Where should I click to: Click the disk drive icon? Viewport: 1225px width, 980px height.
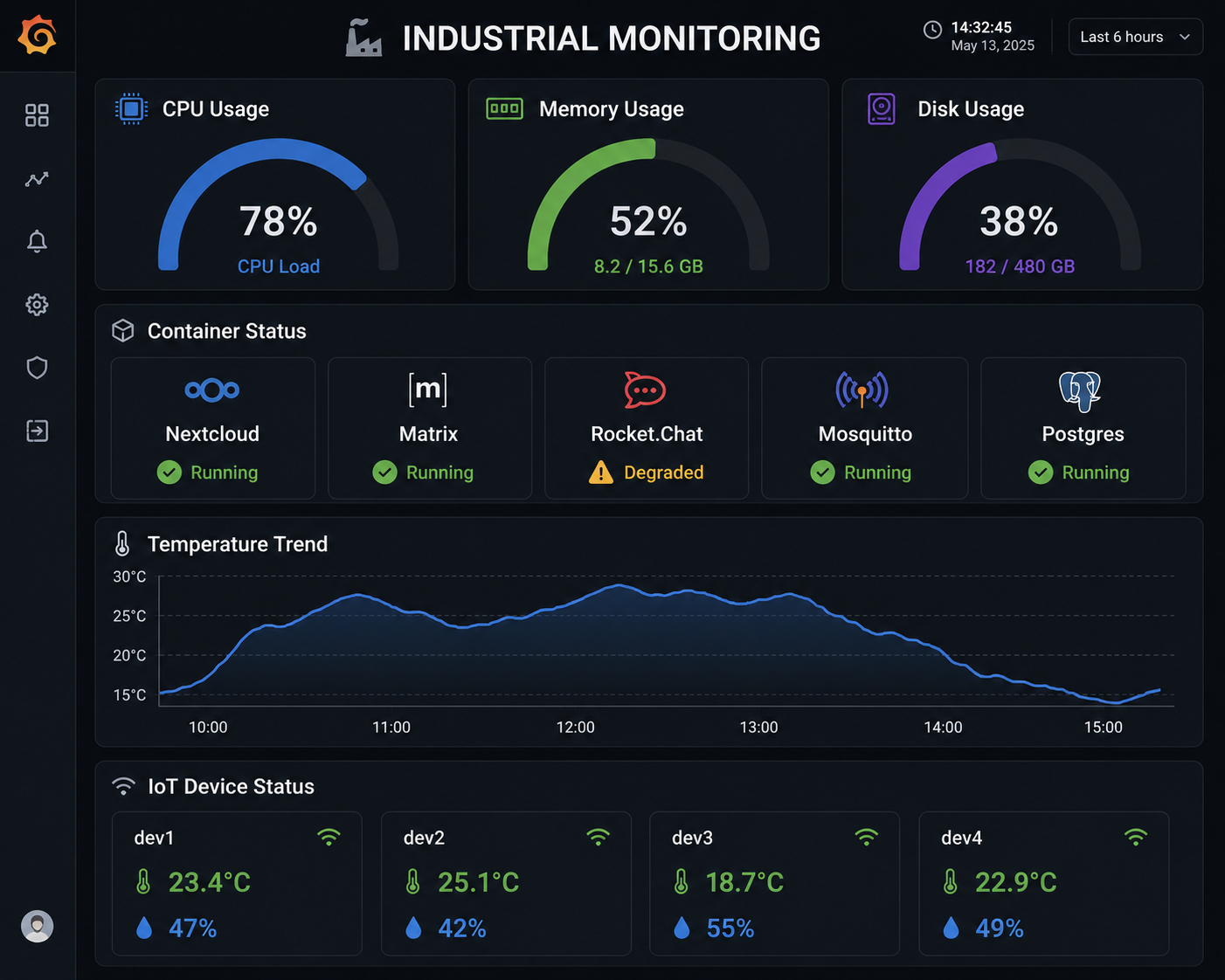882,109
